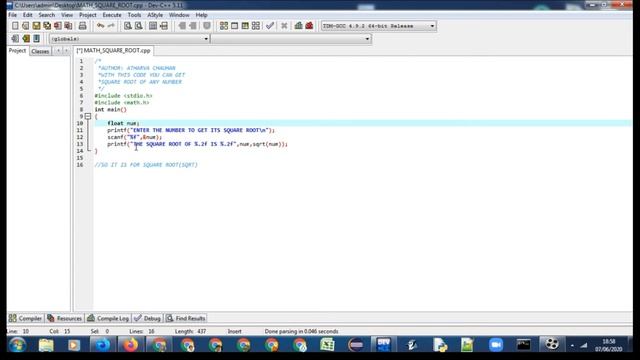The image size is (640, 360).
Task: Open profile analysis chart icon
Action: point(298,26)
